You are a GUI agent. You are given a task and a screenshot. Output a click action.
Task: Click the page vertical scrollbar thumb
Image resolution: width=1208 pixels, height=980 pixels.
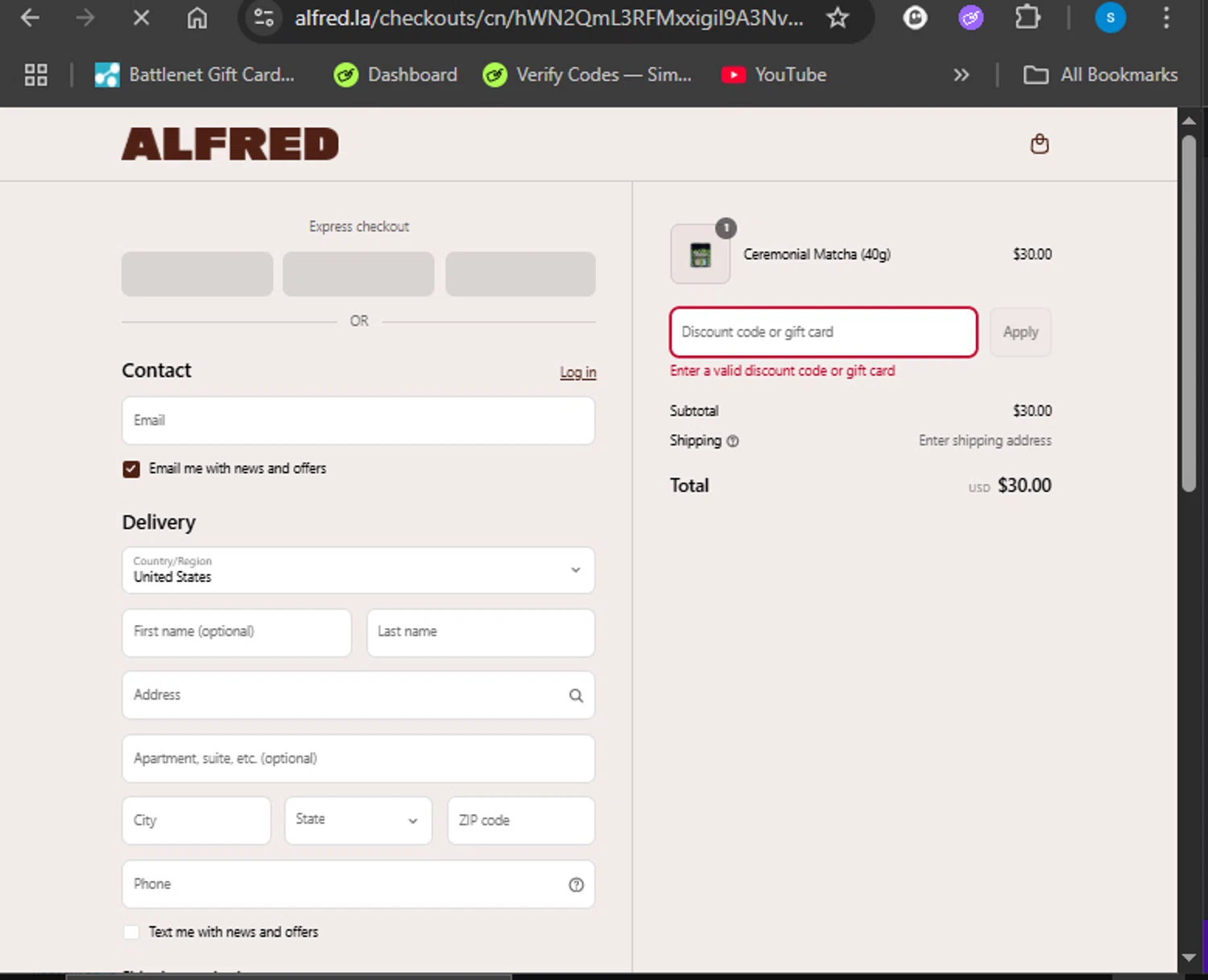pyautogui.click(x=1189, y=312)
